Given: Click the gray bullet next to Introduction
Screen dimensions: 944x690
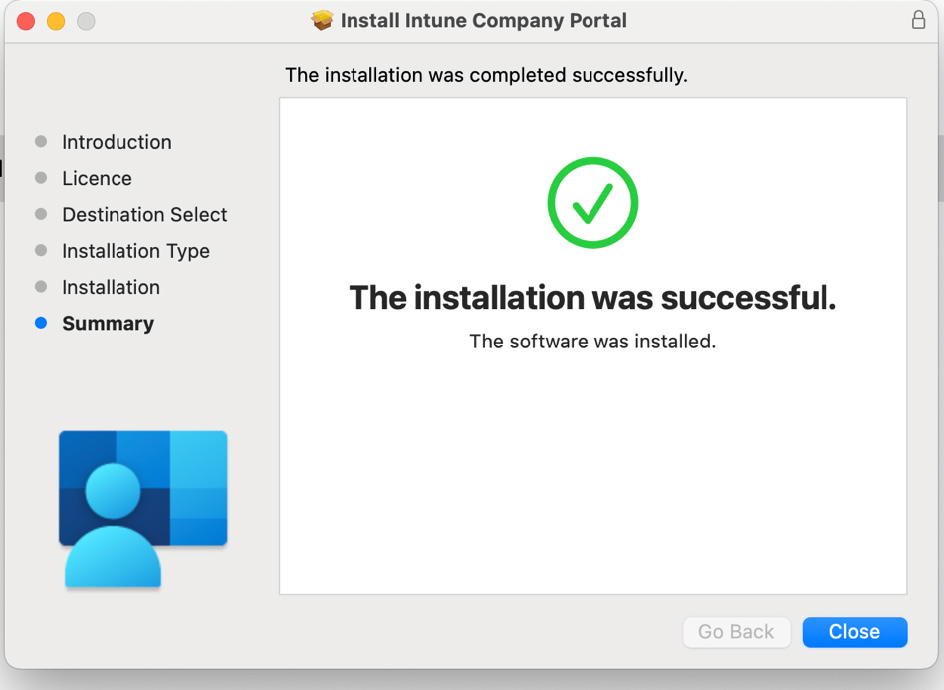Looking at the screenshot, I should pos(41,141).
